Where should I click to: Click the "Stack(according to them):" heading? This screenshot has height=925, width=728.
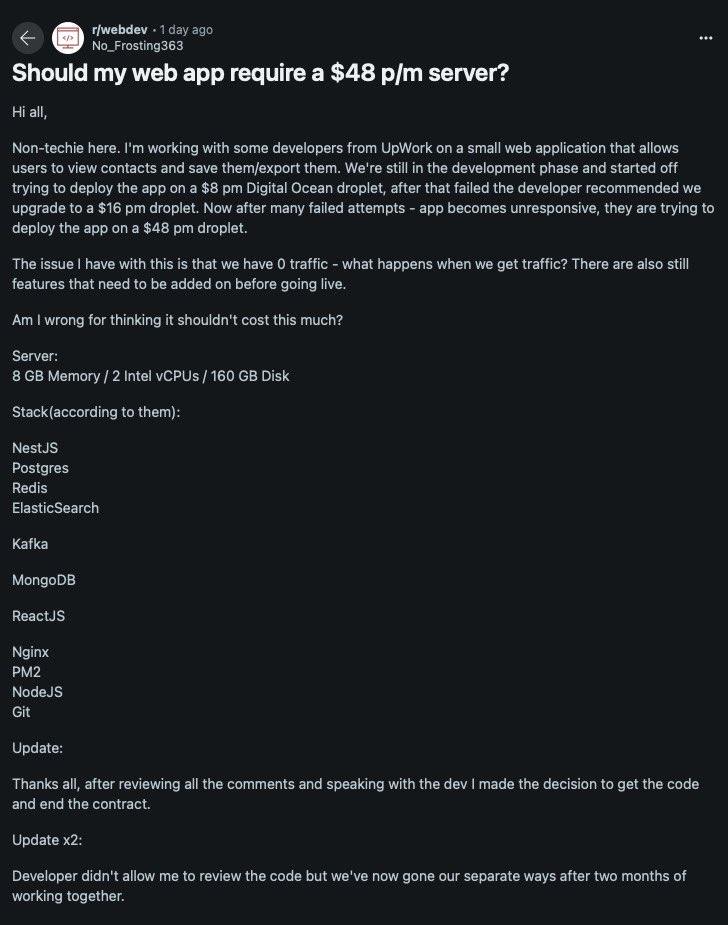pos(96,411)
